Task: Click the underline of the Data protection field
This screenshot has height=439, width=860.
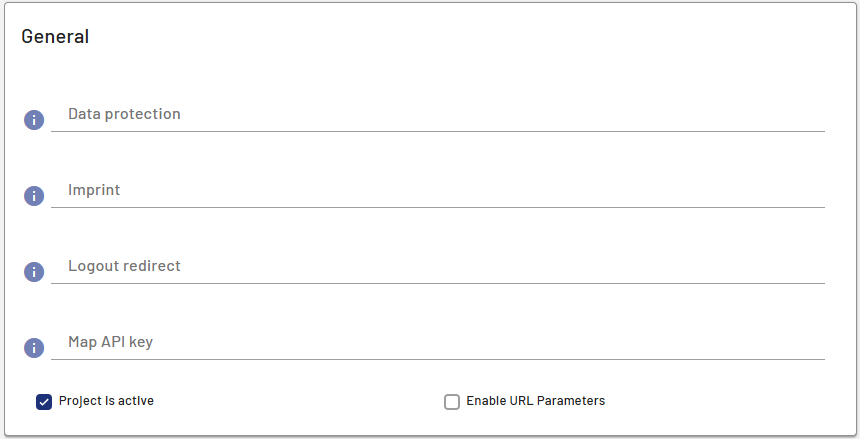Action: (x=438, y=131)
